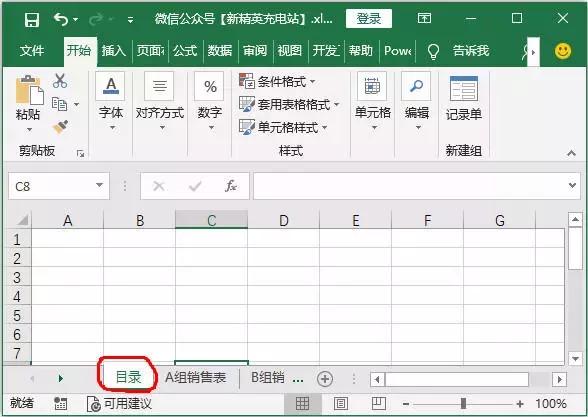The image size is (588, 417).
Task: Switch to the 插入 tab
Action: point(114,50)
